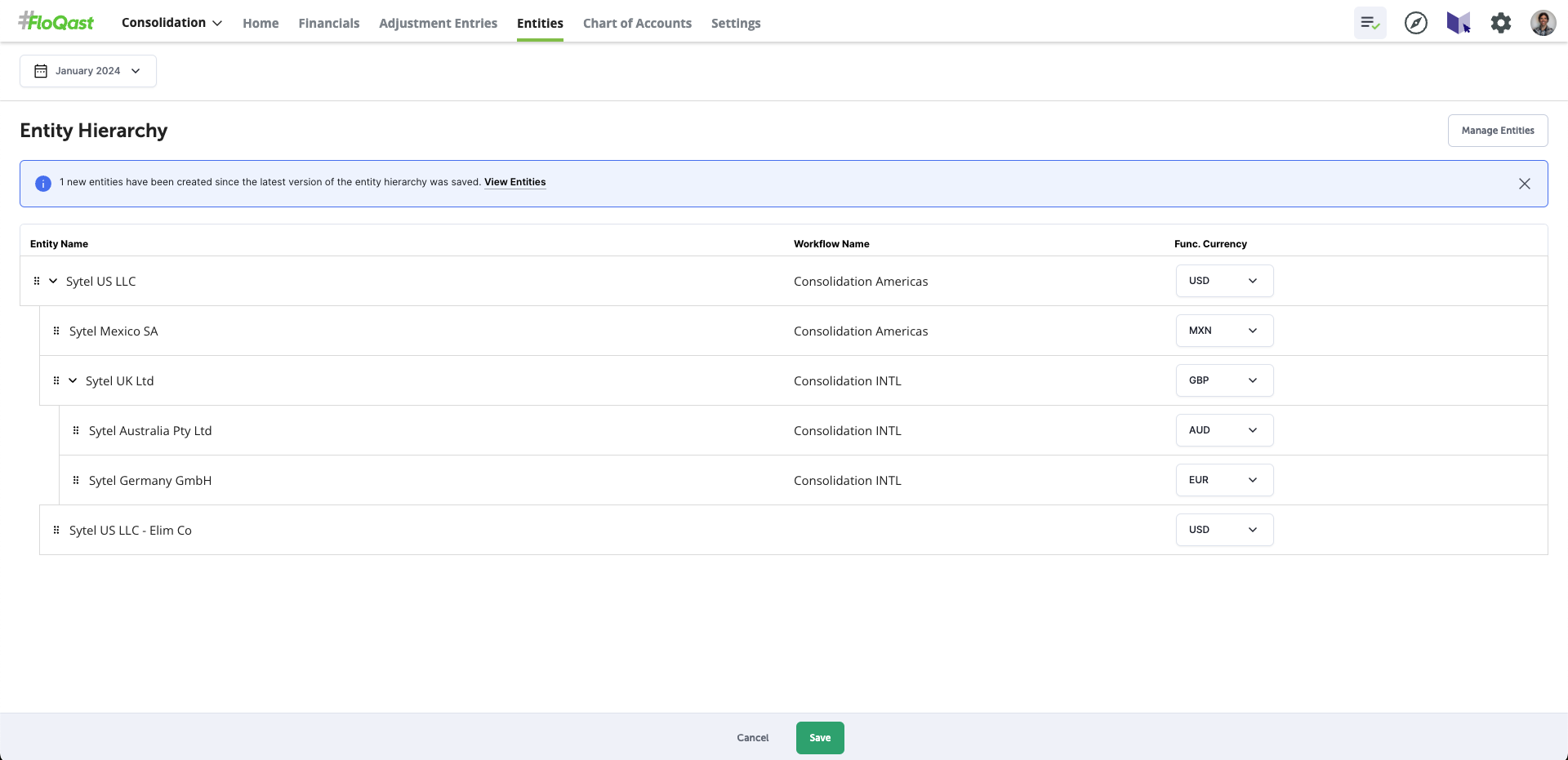Open MXN currency dropdown for Sytel Mexico SA

(1224, 331)
